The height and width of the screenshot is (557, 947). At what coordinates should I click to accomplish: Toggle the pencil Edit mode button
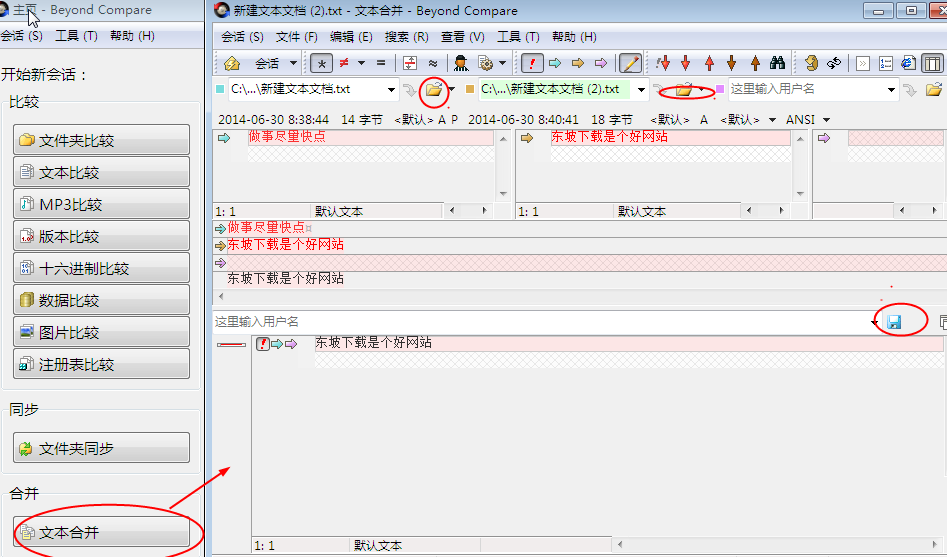coord(630,63)
